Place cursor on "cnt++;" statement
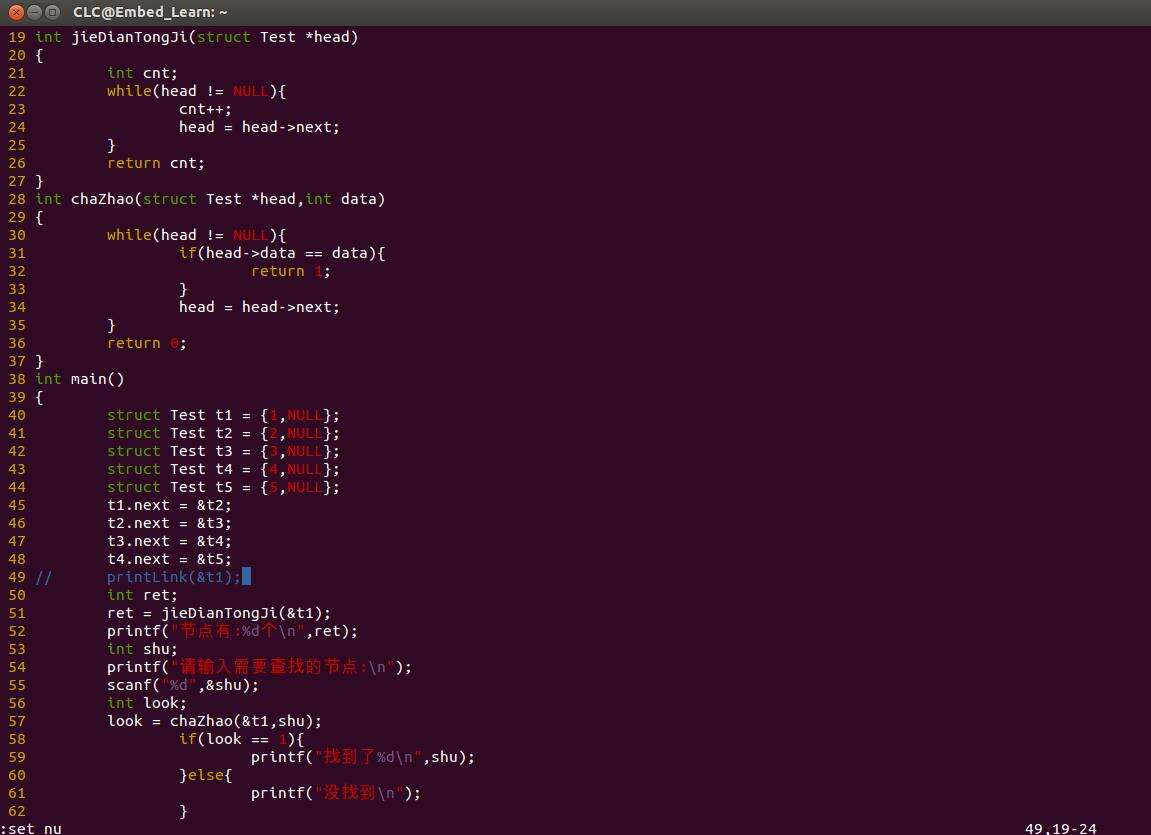The height and width of the screenshot is (835, 1151). coord(205,109)
